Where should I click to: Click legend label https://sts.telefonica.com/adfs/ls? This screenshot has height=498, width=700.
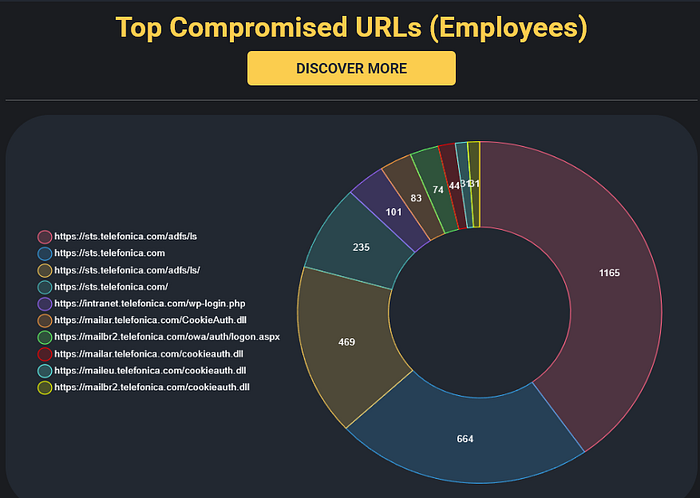[x=125, y=237]
